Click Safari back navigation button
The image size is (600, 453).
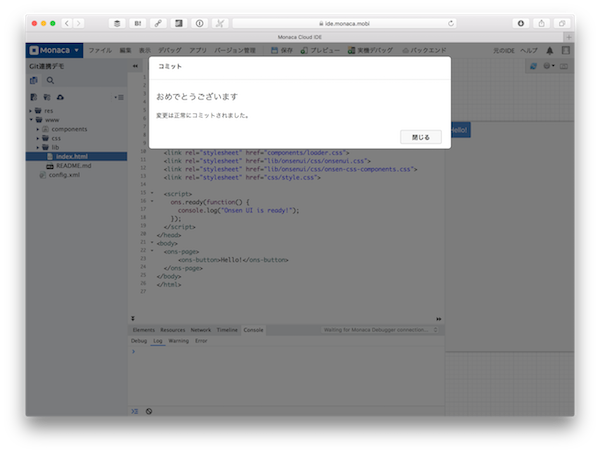(67, 23)
